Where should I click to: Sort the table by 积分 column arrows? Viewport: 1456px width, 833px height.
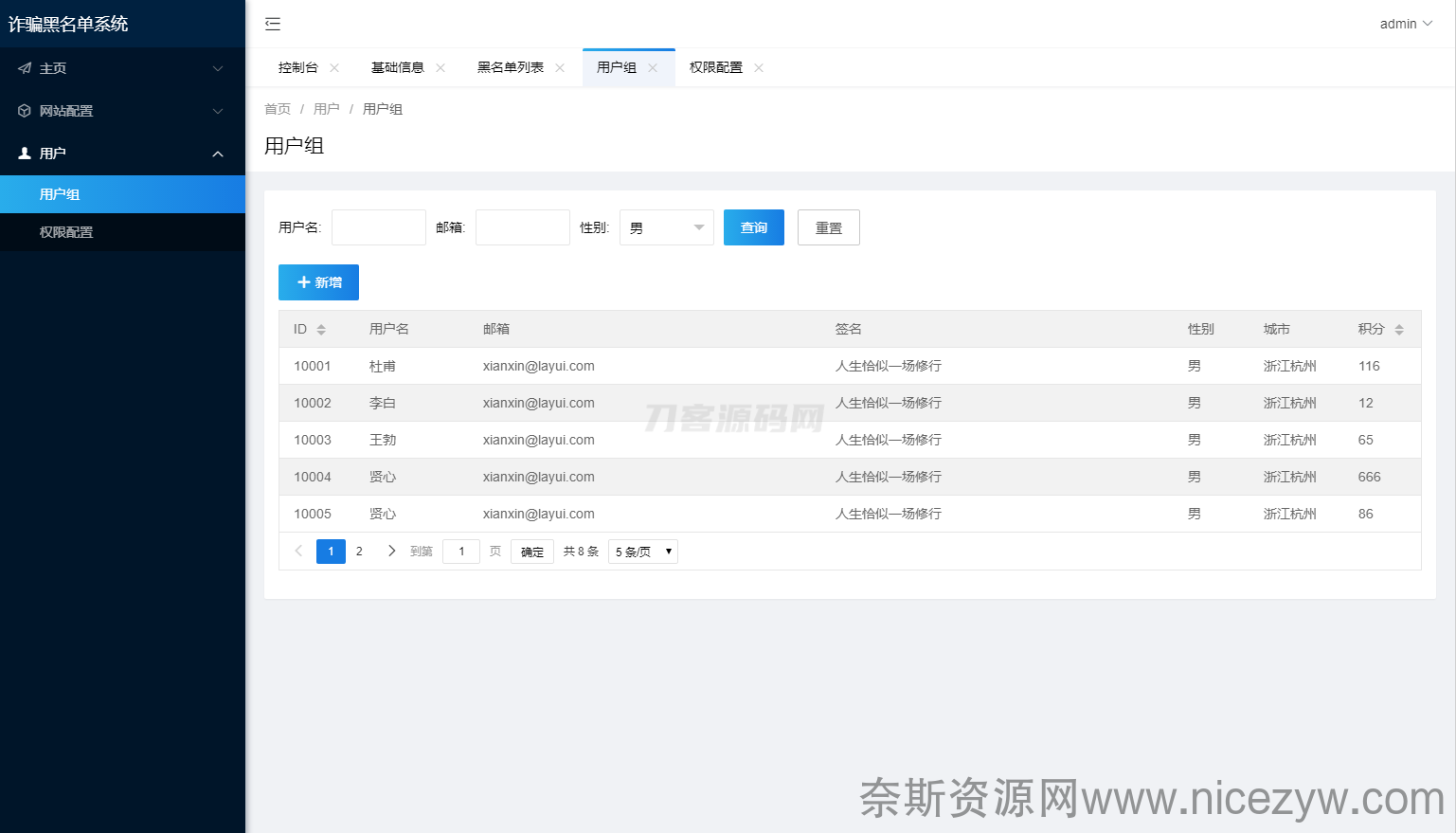coord(1399,329)
